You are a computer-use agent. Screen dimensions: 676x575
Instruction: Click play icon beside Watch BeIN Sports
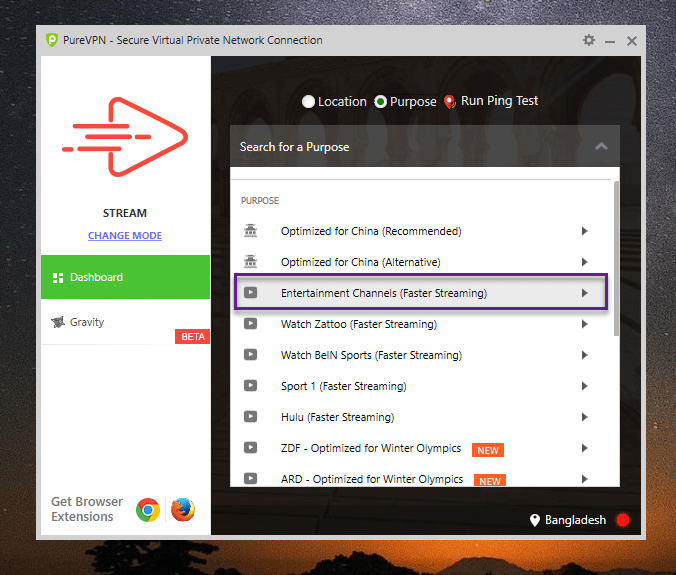[250, 355]
